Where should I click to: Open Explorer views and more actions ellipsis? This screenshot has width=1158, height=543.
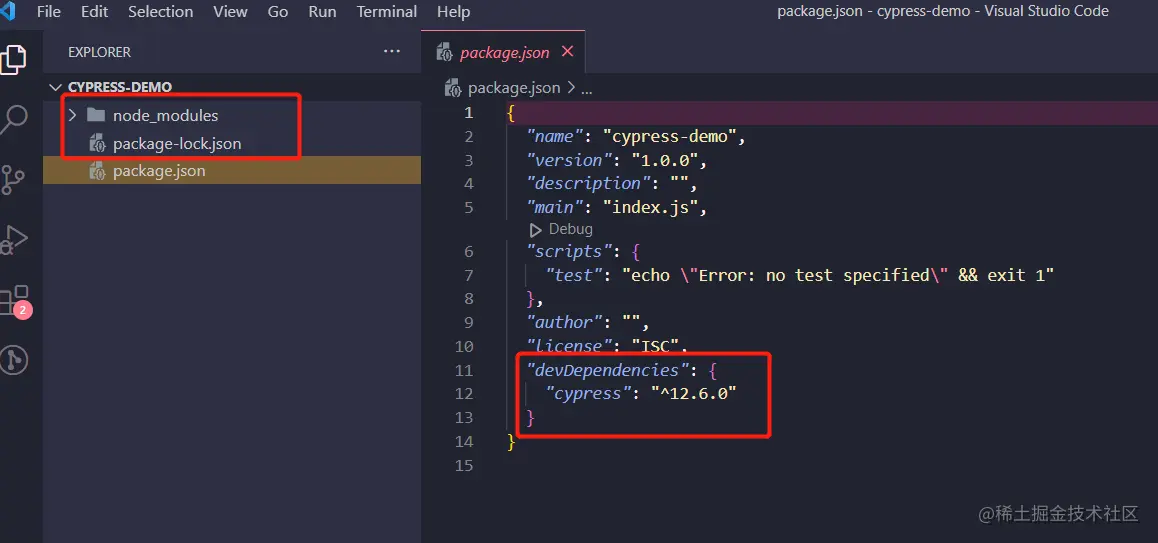pyautogui.click(x=391, y=52)
